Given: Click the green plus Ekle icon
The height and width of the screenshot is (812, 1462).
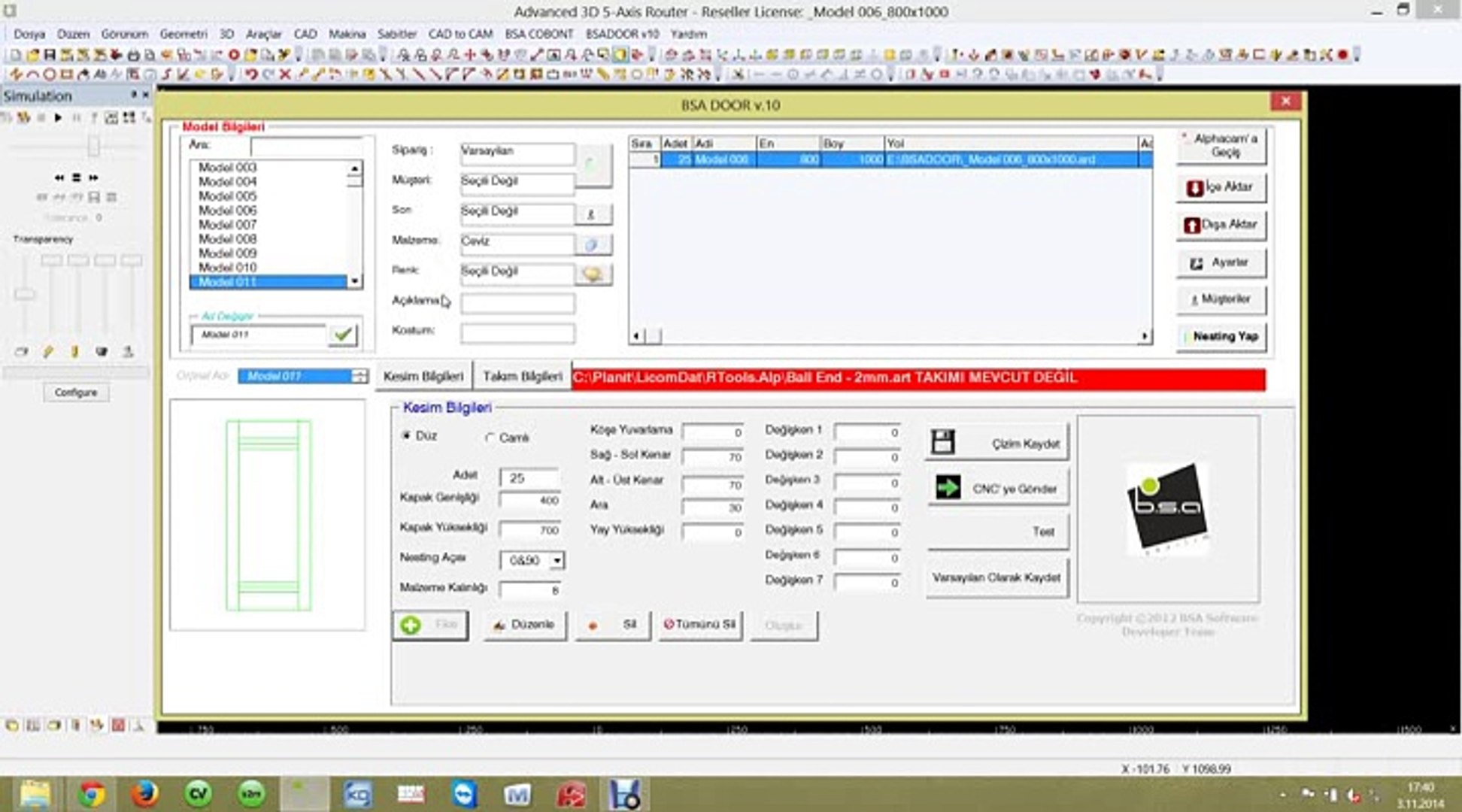Looking at the screenshot, I should click(411, 625).
